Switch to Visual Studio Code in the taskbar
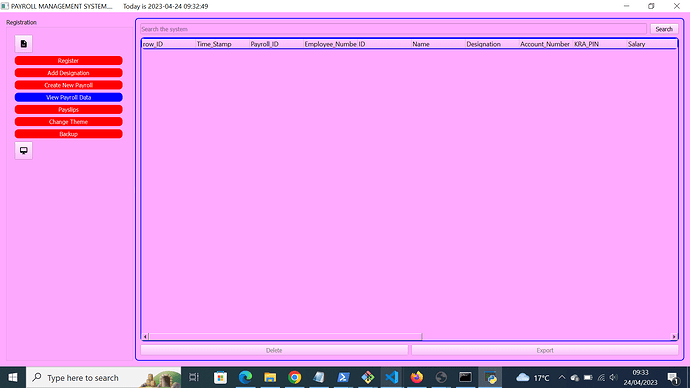 392,377
